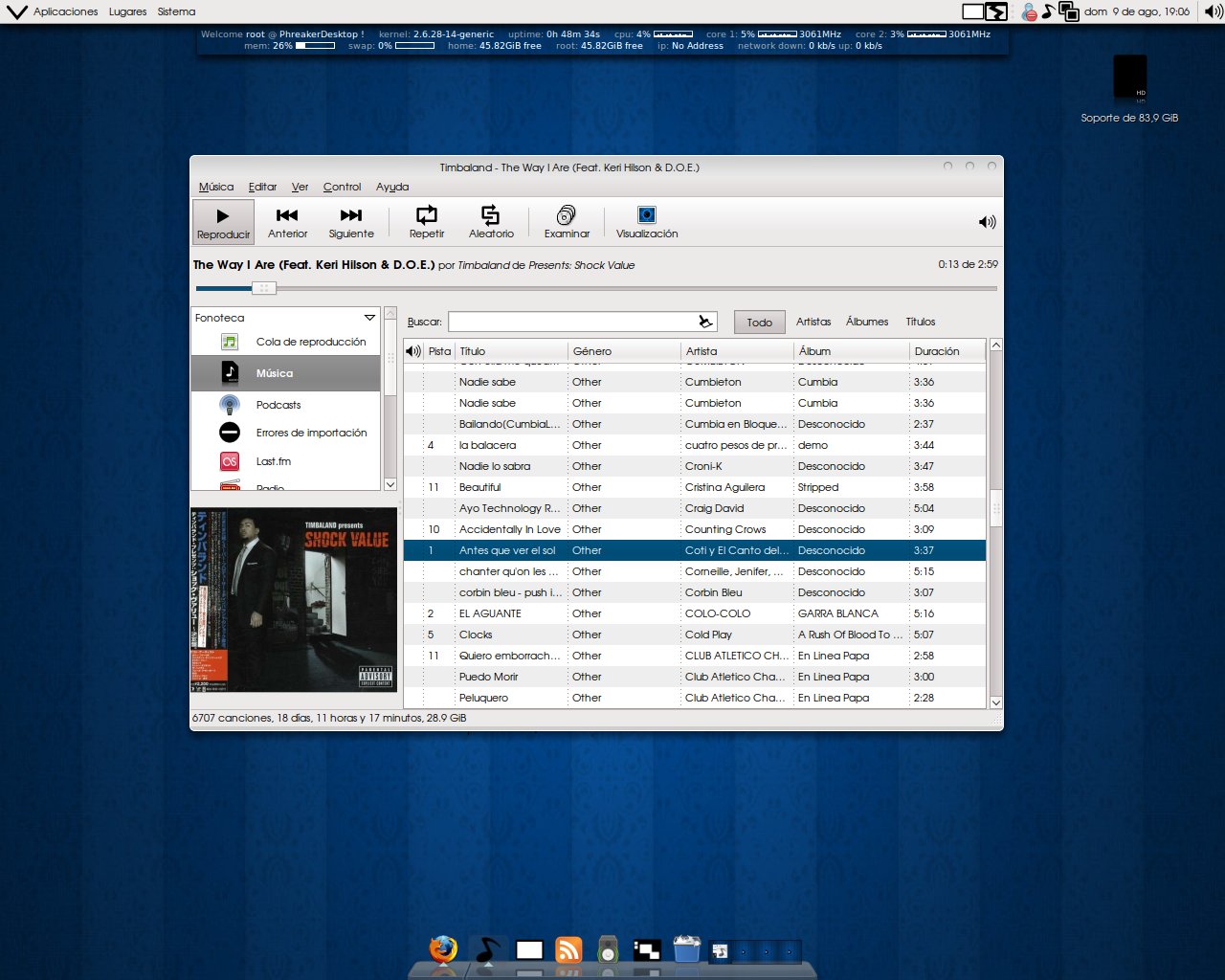
Task: Select the song Clocks by Cold Play
Action: tap(695, 635)
